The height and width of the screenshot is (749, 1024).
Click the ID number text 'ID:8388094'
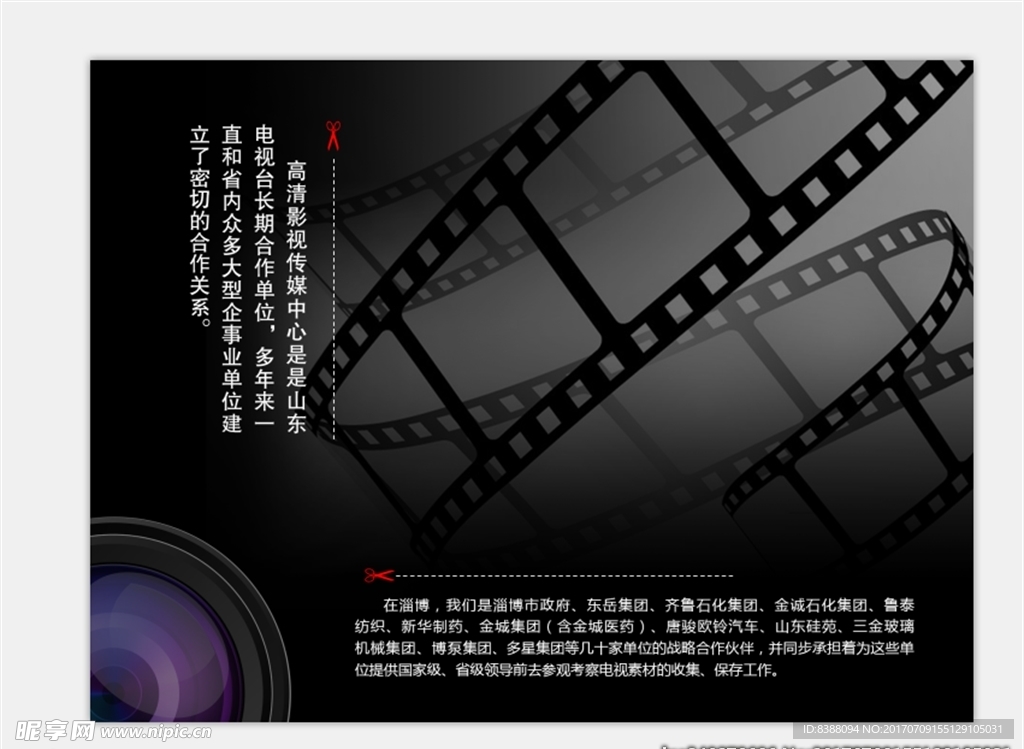click(x=829, y=729)
